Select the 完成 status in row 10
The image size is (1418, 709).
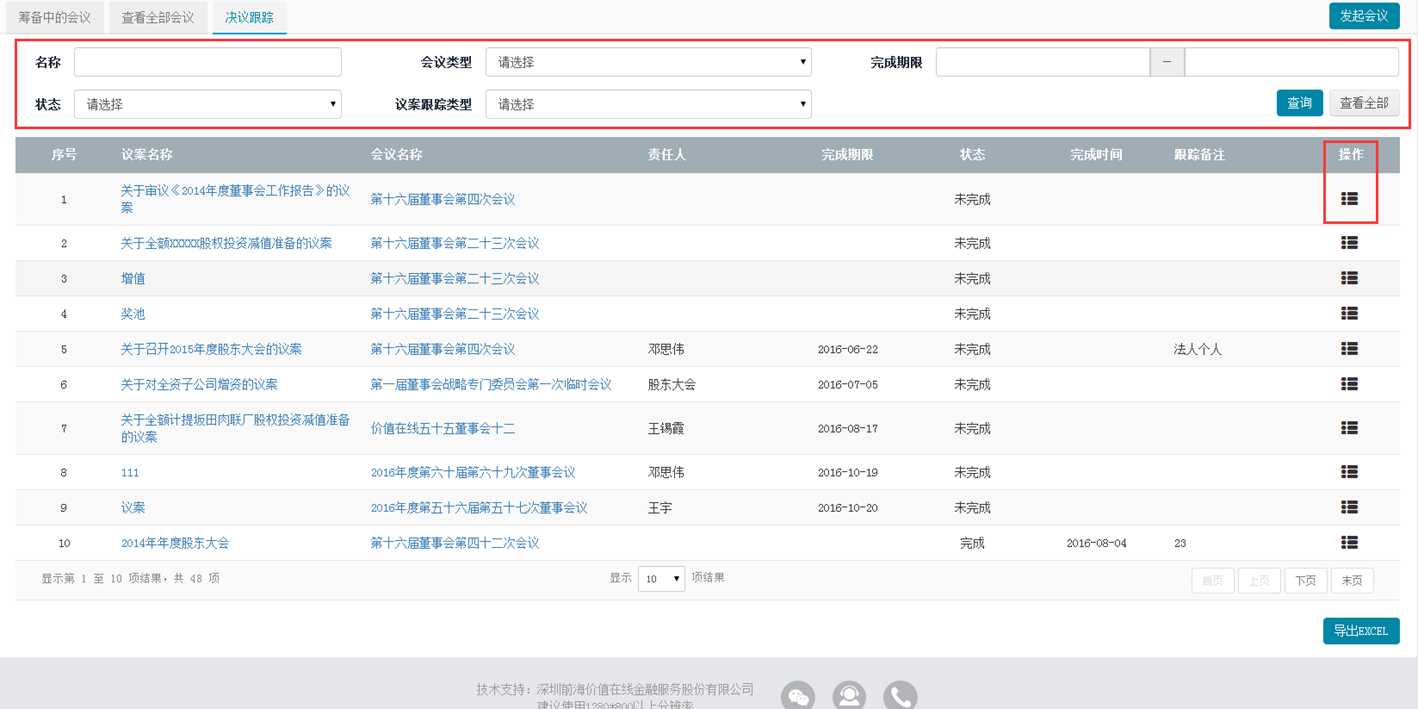[972, 543]
